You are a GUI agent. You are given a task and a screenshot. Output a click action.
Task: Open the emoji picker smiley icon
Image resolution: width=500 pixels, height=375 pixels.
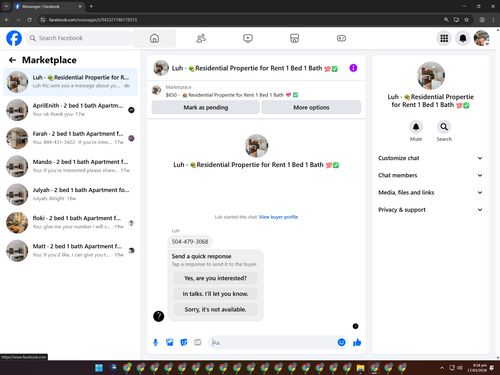(341, 342)
